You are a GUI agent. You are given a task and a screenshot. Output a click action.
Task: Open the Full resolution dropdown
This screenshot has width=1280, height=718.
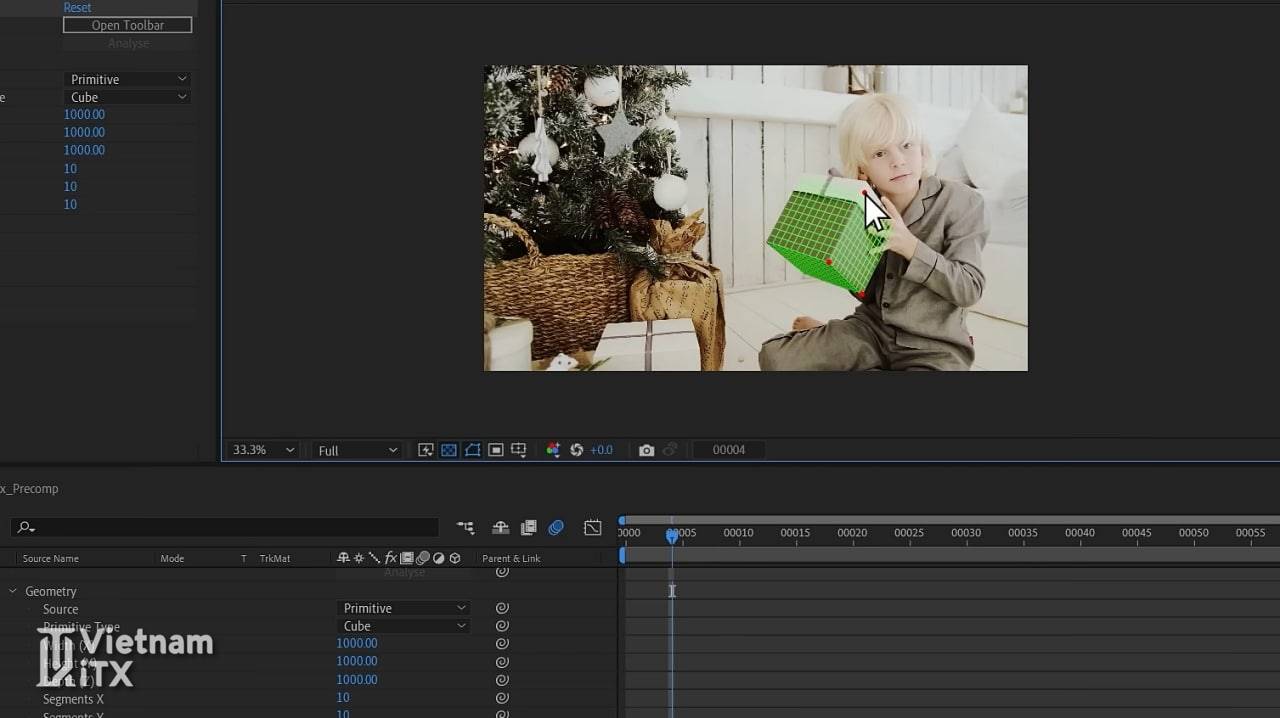[x=357, y=450]
